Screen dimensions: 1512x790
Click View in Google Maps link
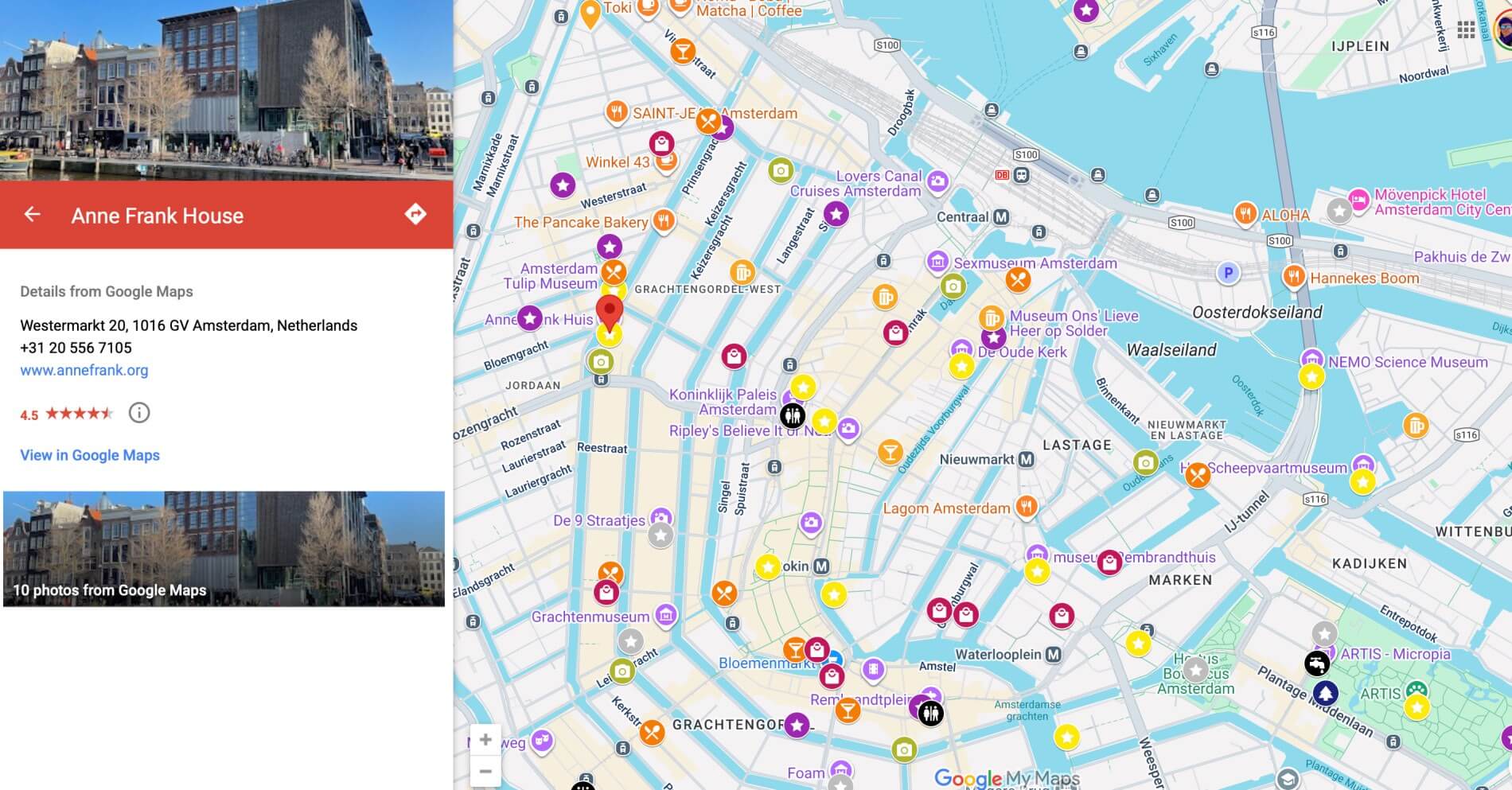coord(90,455)
